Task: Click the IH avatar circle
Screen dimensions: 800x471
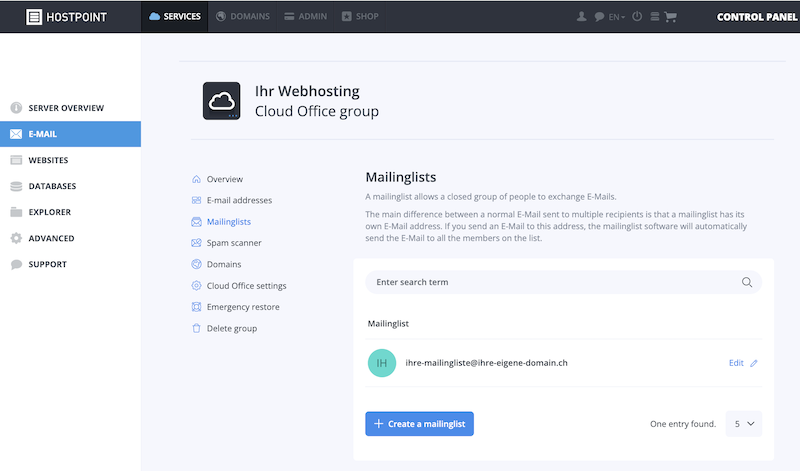Action: click(382, 363)
